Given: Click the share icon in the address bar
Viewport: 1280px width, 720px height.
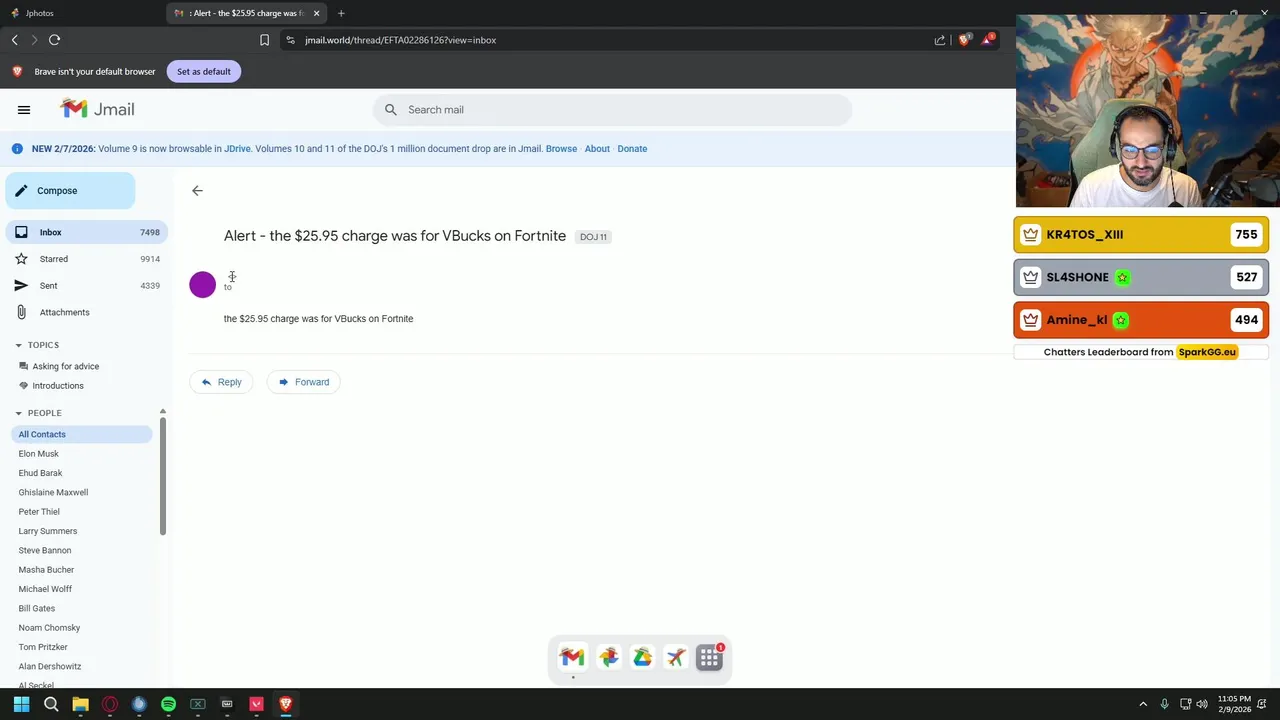Looking at the screenshot, I should pyautogui.click(x=940, y=40).
